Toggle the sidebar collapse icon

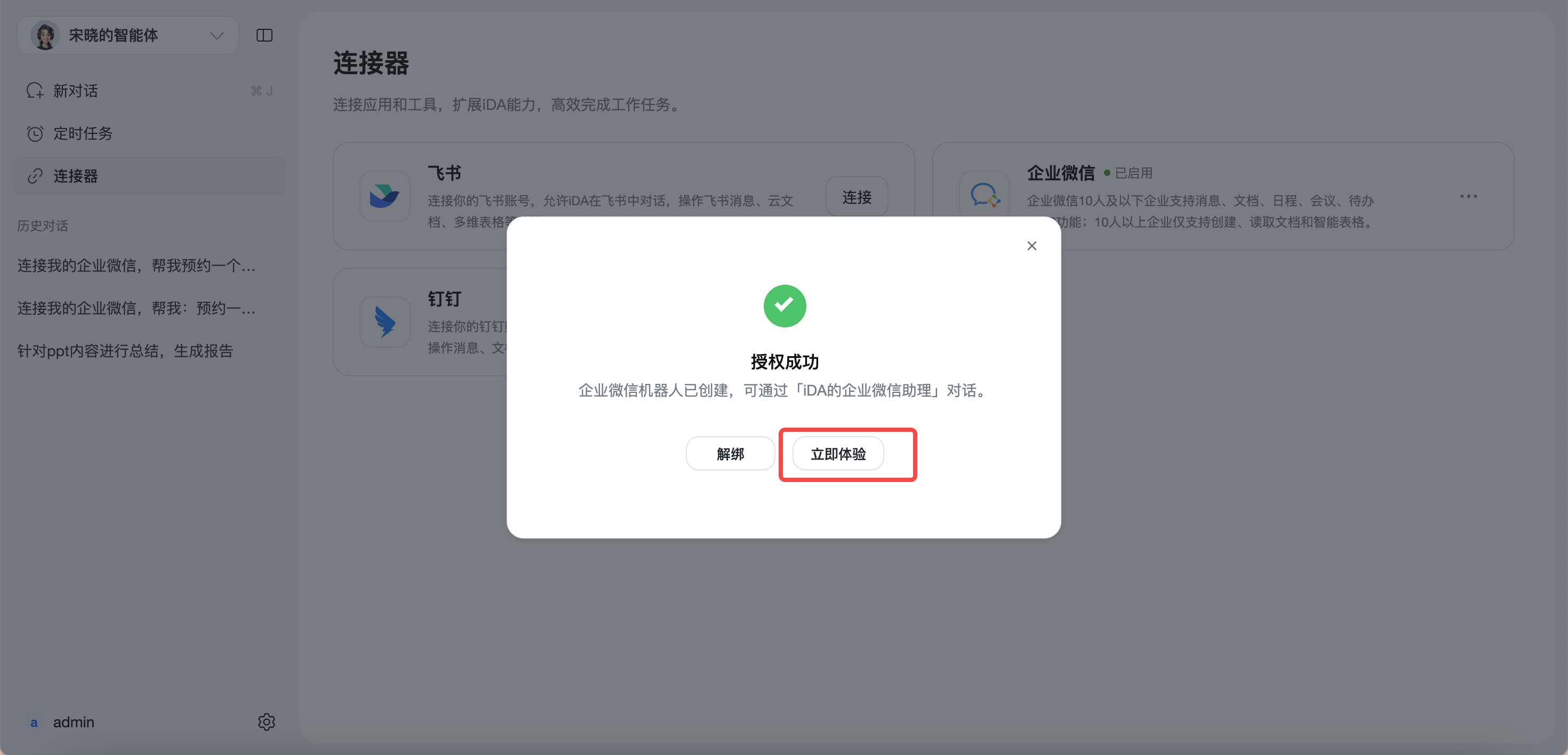click(264, 35)
